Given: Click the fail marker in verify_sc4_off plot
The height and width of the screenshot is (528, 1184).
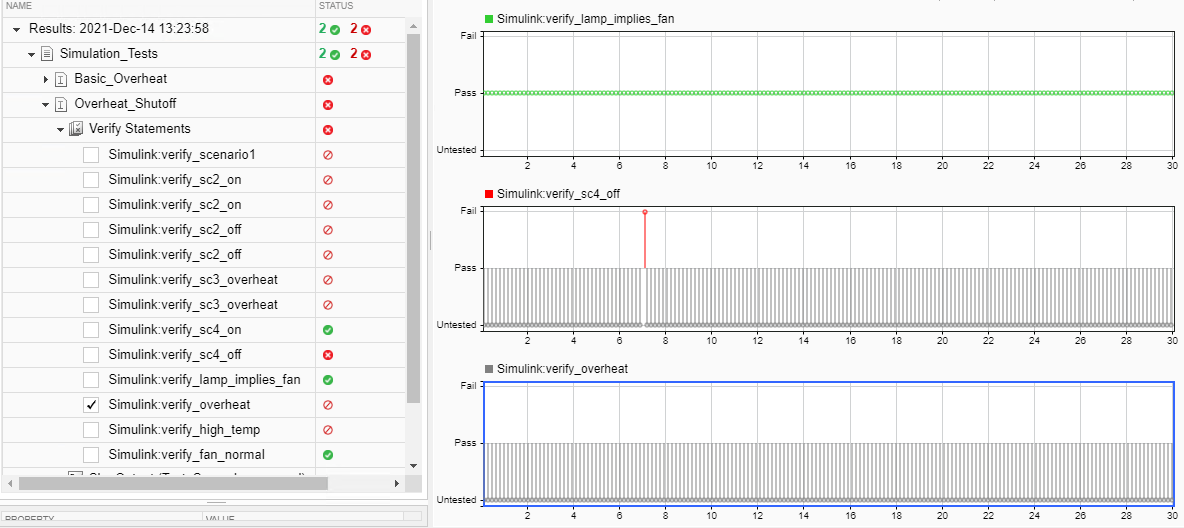Looking at the screenshot, I should (645, 212).
